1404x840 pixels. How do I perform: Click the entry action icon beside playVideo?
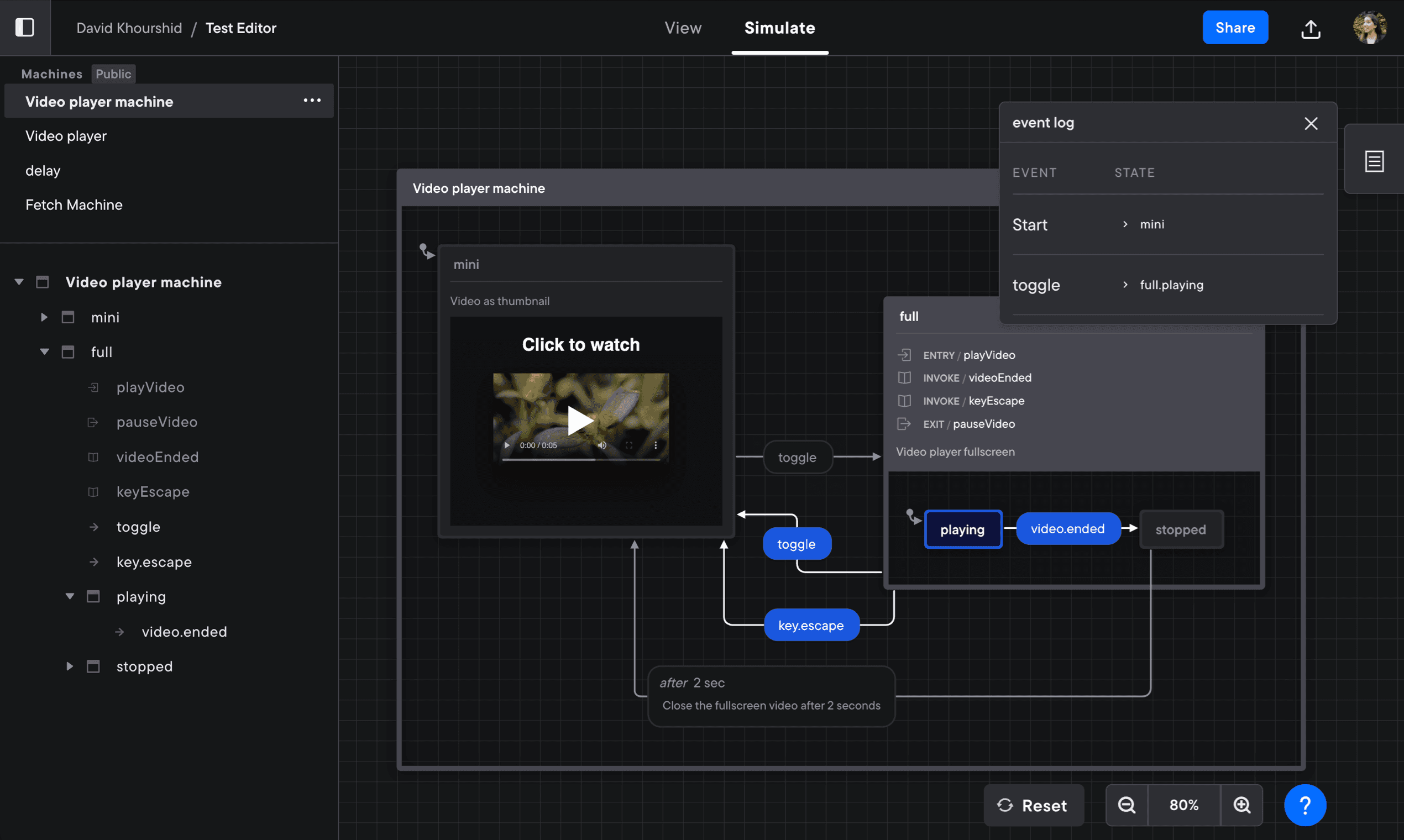[x=905, y=355]
